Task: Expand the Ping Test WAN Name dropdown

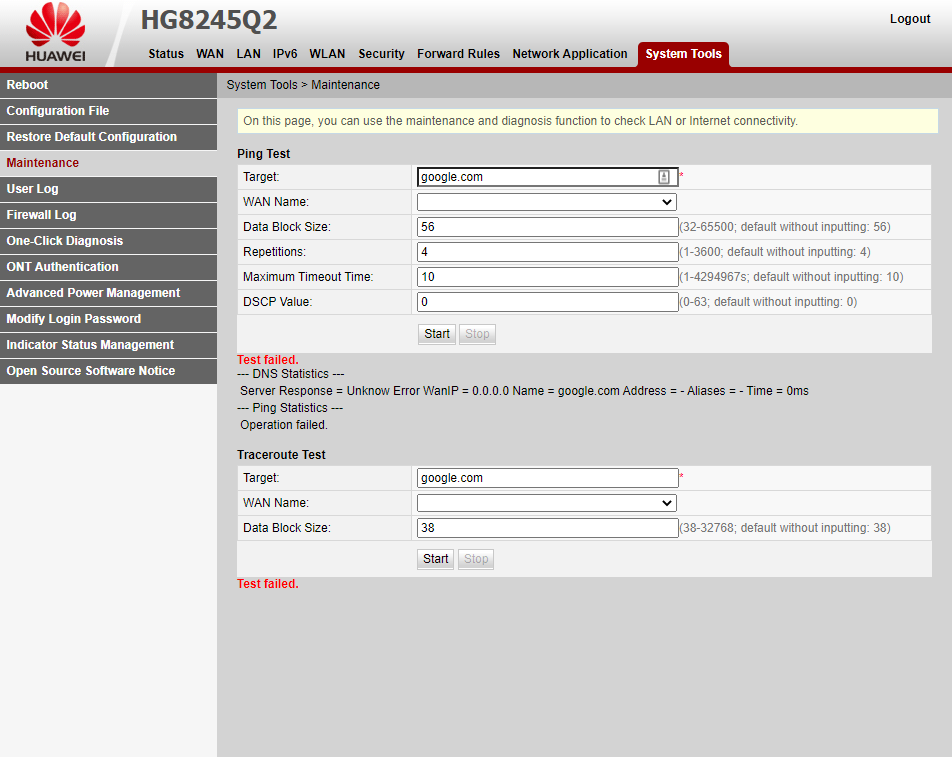Action: tap(547, 202)
